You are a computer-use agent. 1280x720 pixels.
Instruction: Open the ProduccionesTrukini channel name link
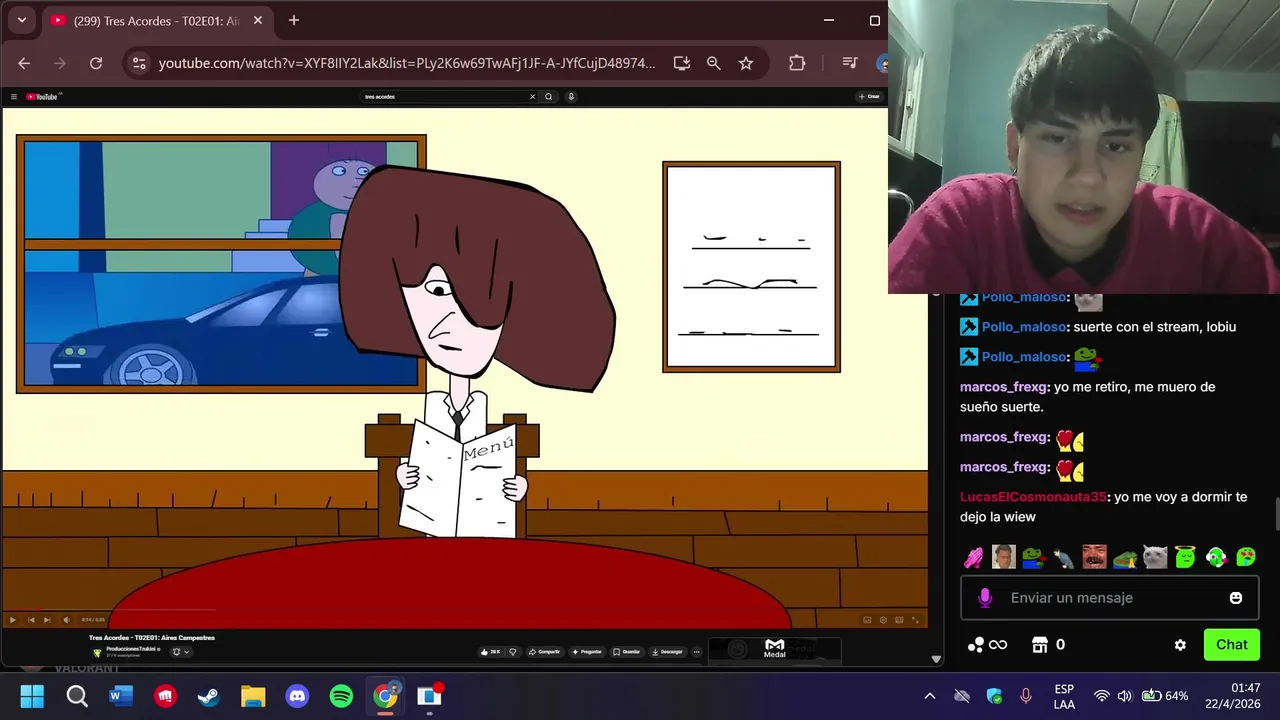pos(133,649)
